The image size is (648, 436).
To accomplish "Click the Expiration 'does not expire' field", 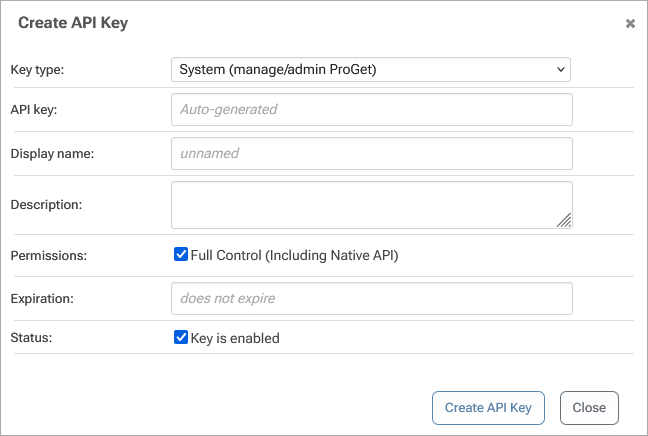I will tap(371, 298).
